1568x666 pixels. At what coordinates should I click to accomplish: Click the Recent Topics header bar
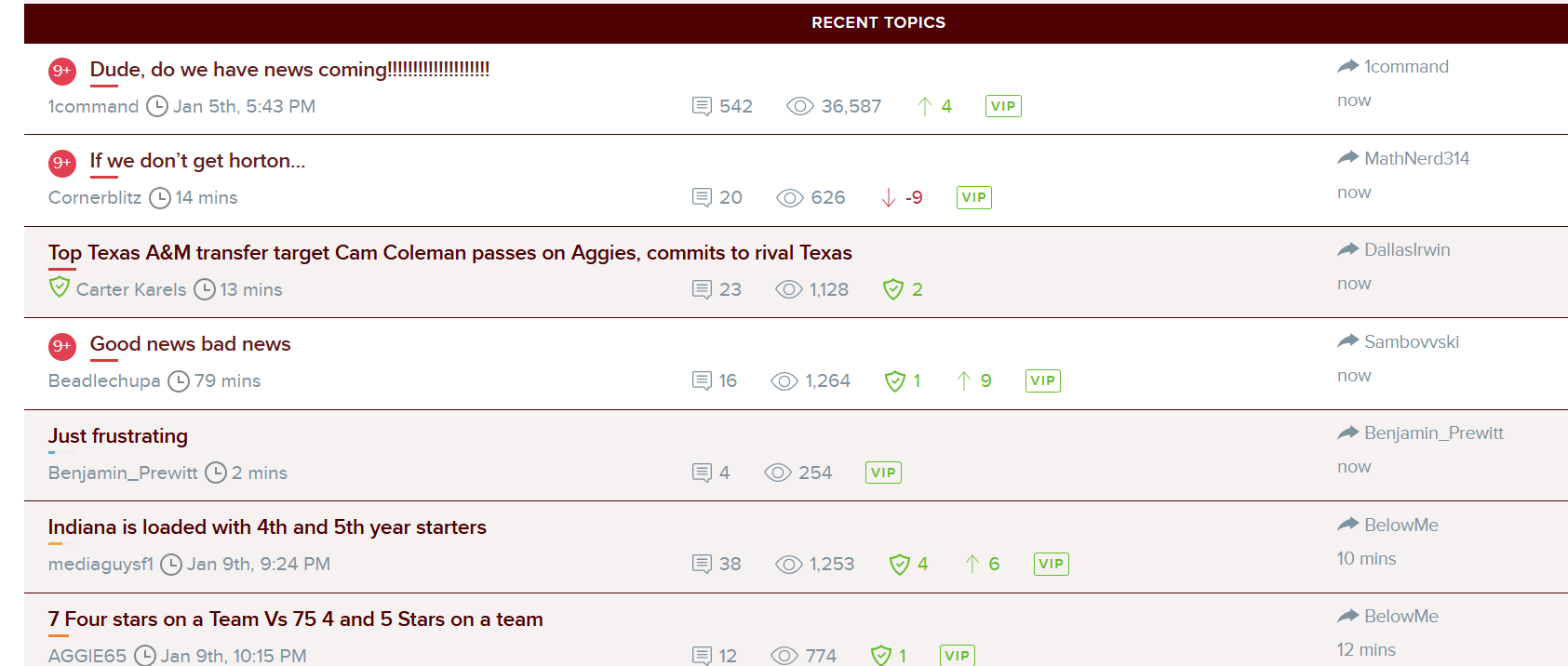point(878,22)
